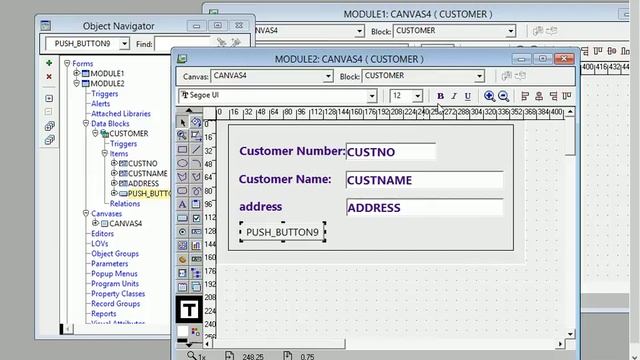Open the Segoe UI font dropdown
The width and height of the screenshot is (640, 360).
pos(372,96)
